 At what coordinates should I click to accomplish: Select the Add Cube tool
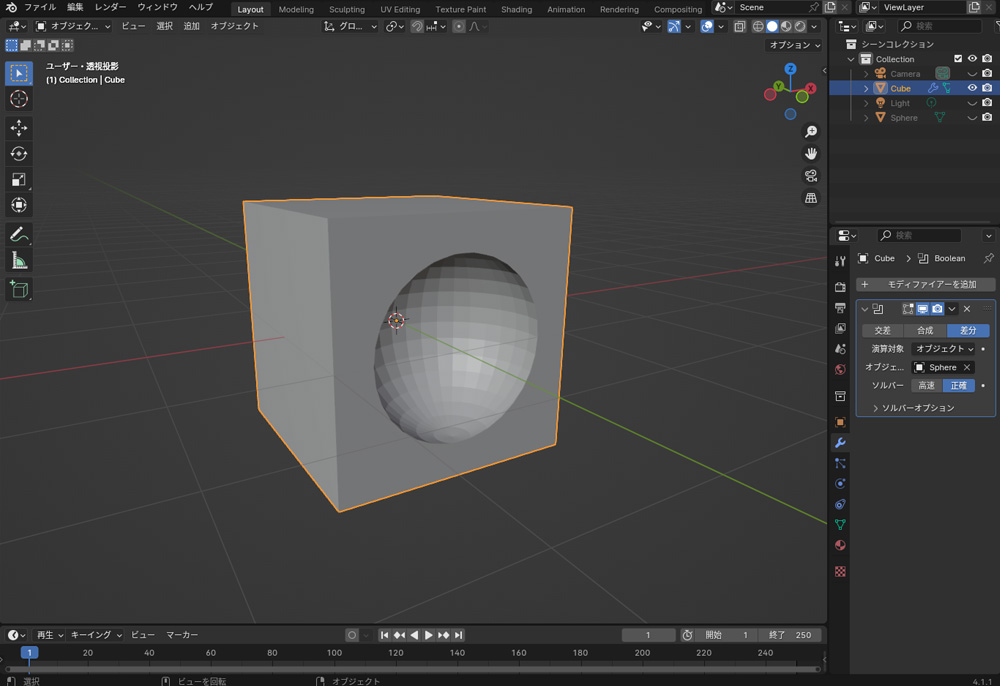[18, 289]
